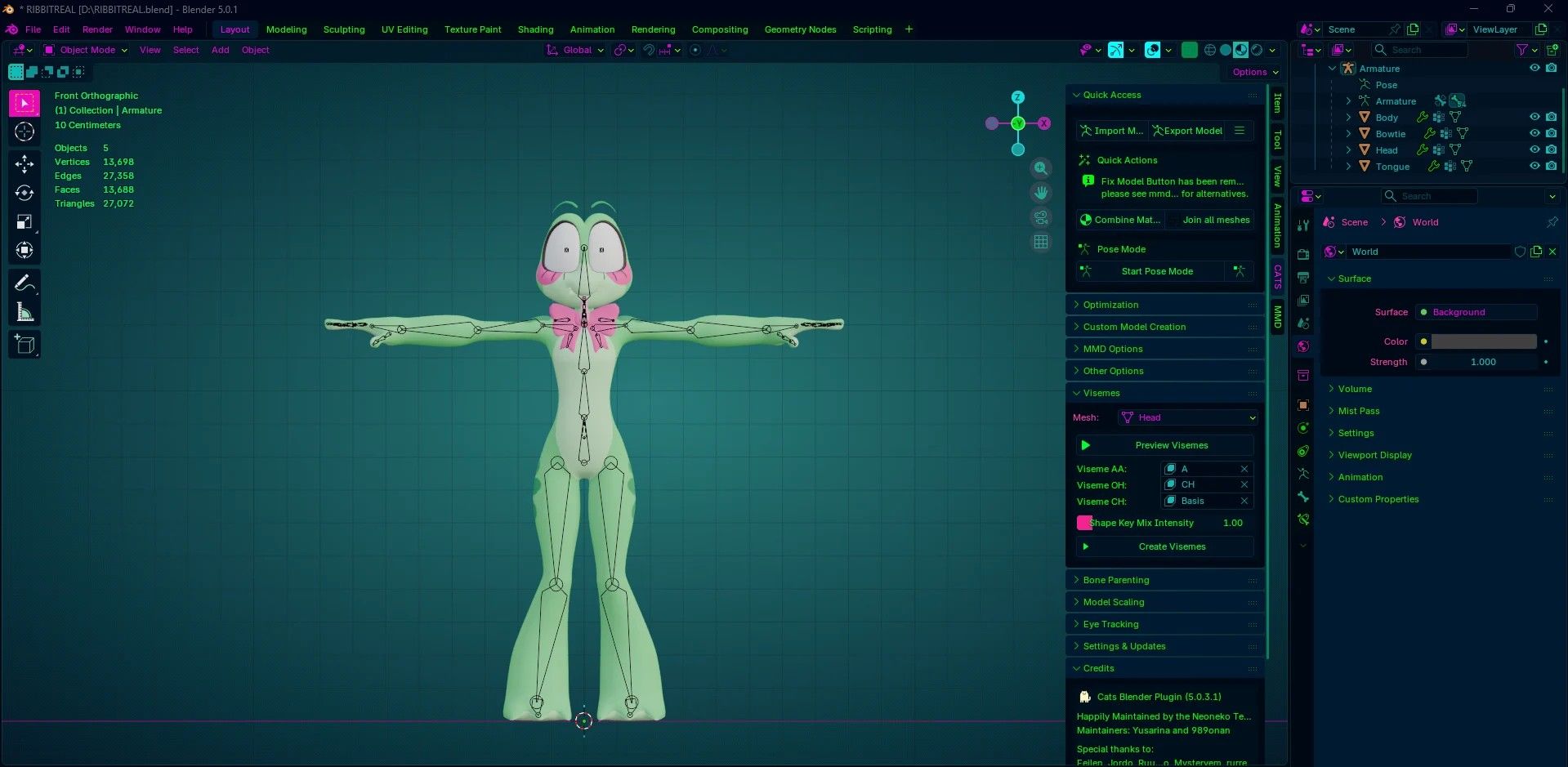Choose the Move tool

[x=25, y=164]
